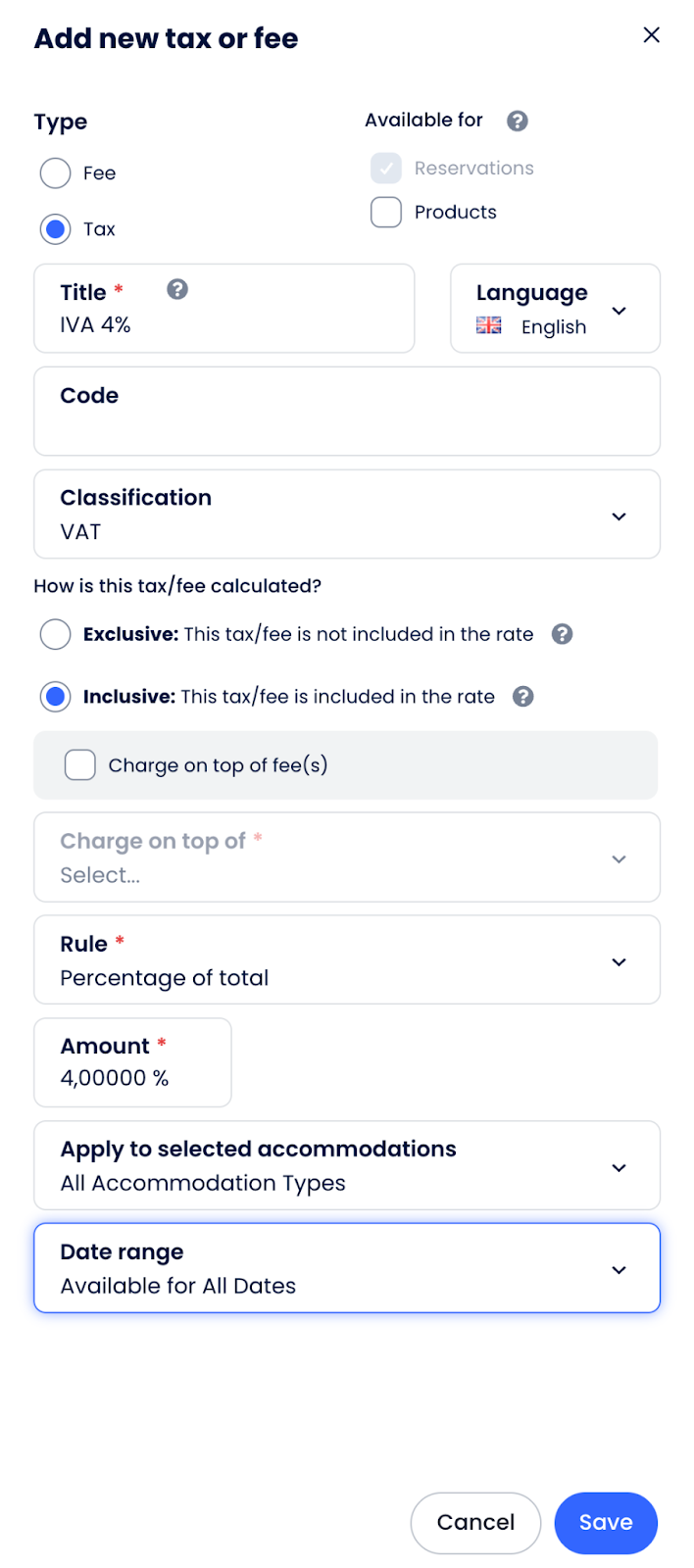
Task: Expand Apply to selected accommodations dropdown
Action: 347,1166
